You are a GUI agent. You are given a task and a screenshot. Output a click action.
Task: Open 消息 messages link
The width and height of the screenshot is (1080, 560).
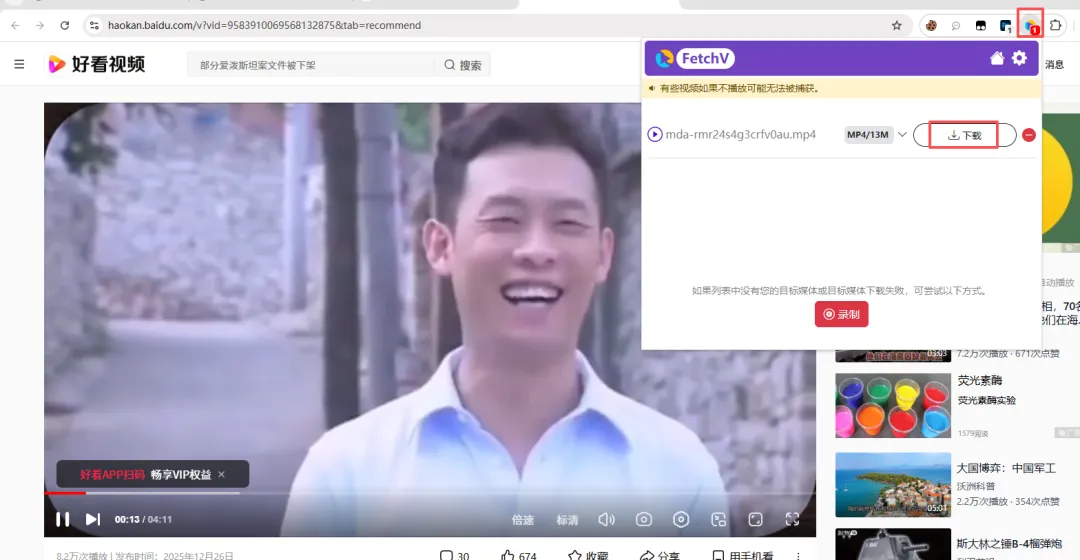(x=1055, y=64)
